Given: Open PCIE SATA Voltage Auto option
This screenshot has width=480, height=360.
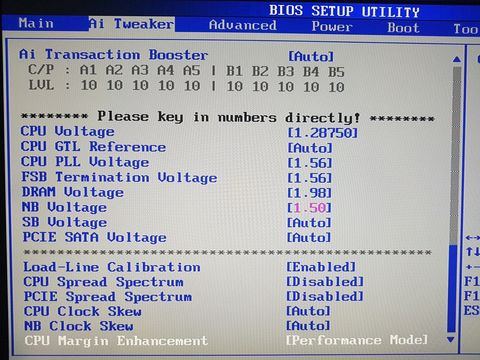Looking at the screenshot, I should click(309, 238).
